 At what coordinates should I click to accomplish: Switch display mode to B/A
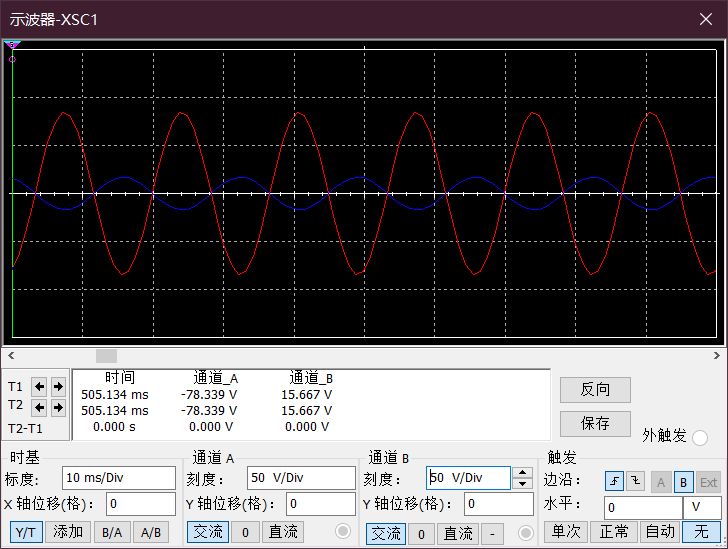[x=112, y=532]
